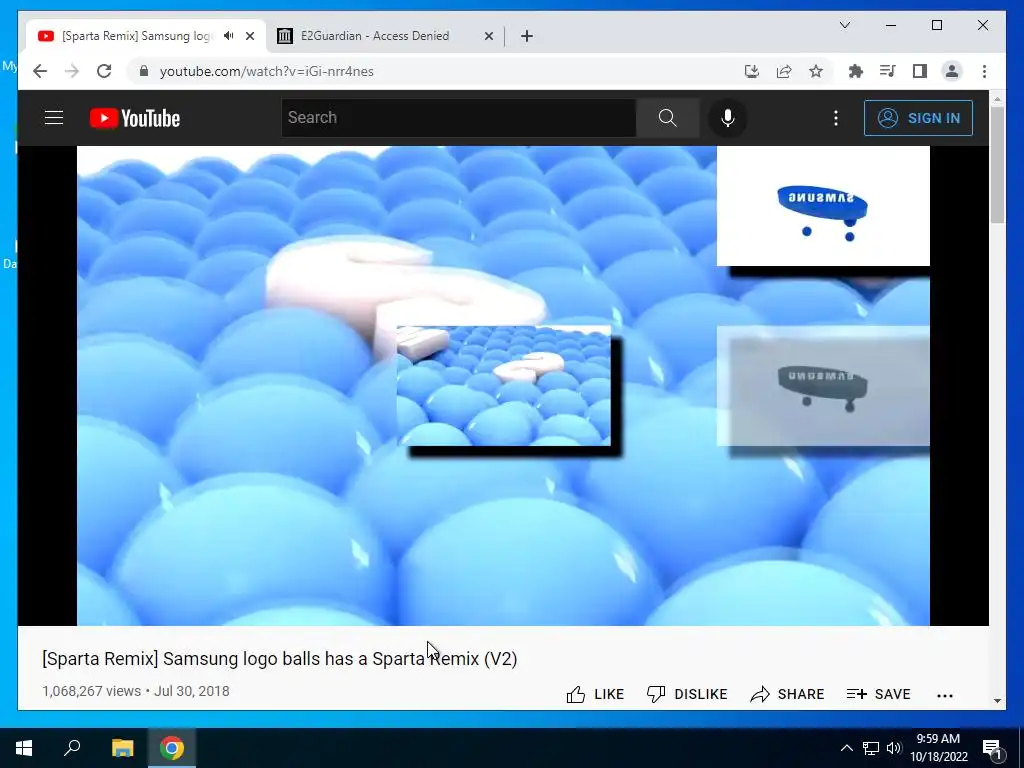Select the youtube.com address bar URL

tap(266, 71)
